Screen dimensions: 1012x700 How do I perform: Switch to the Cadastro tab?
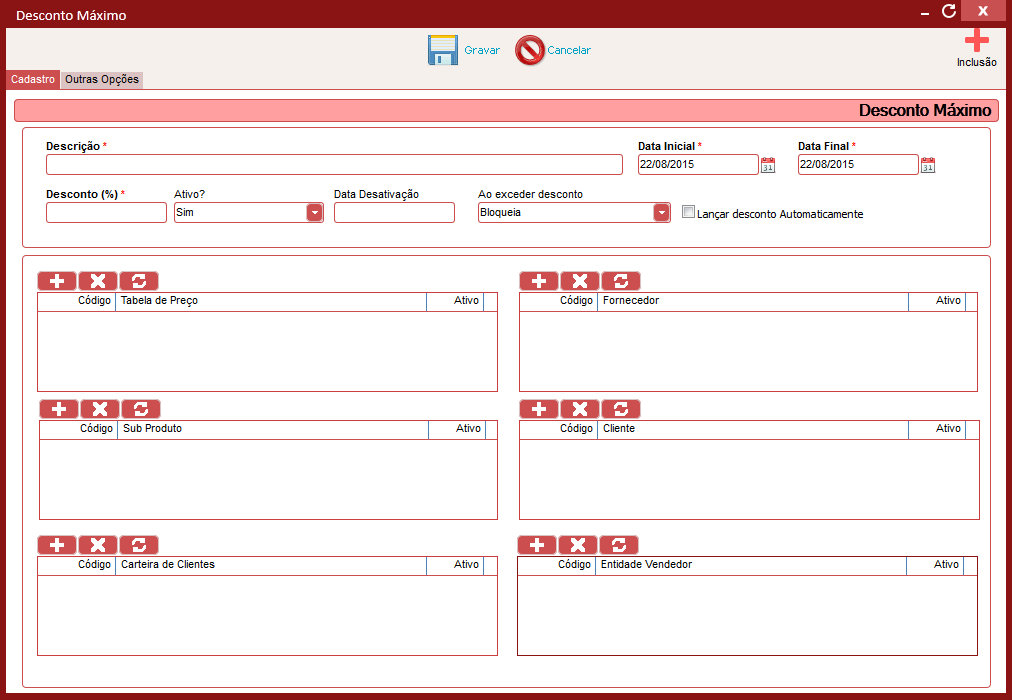pyautogui.click(x=33, y=79)
